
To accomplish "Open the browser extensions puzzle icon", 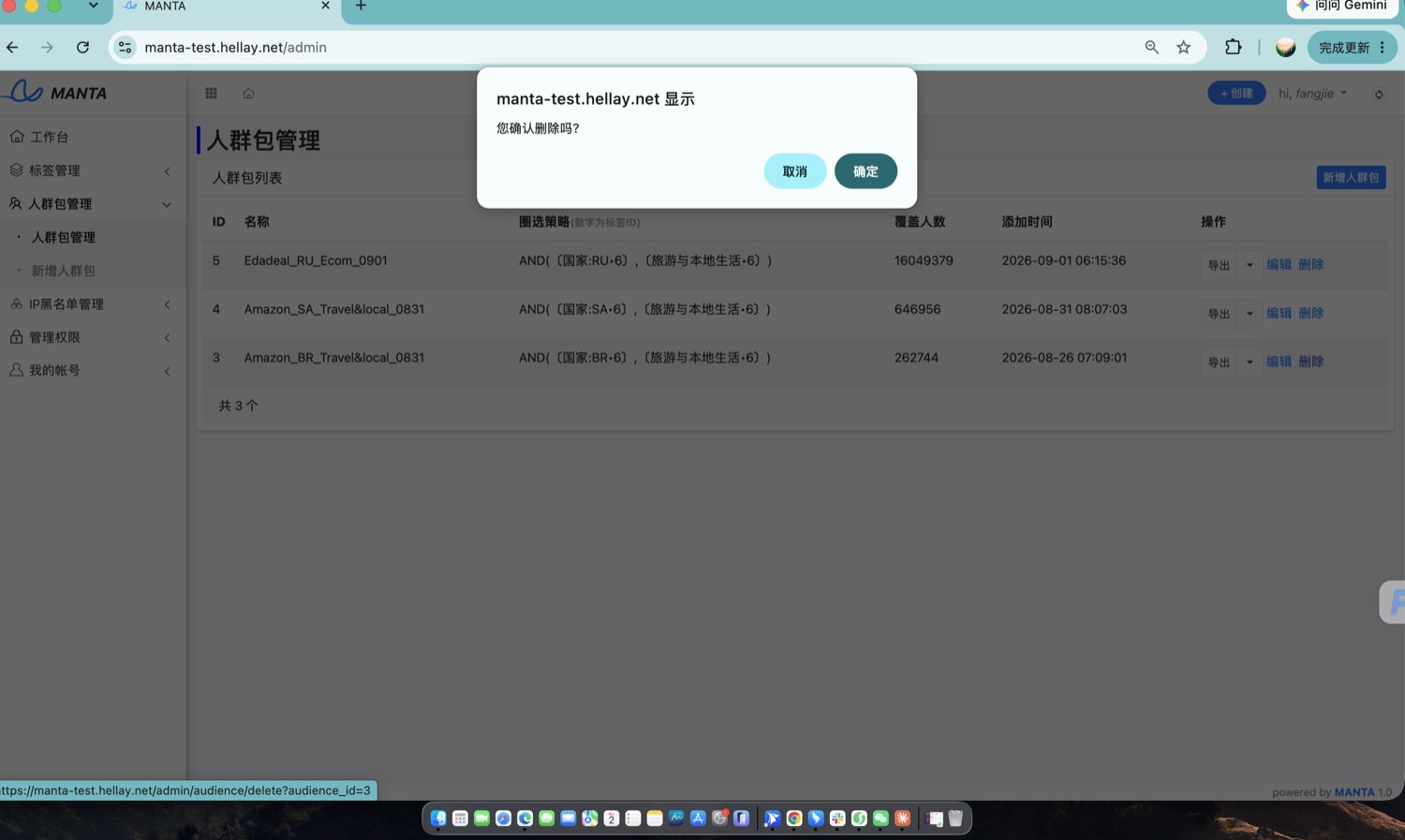I will pos(1234,47).
